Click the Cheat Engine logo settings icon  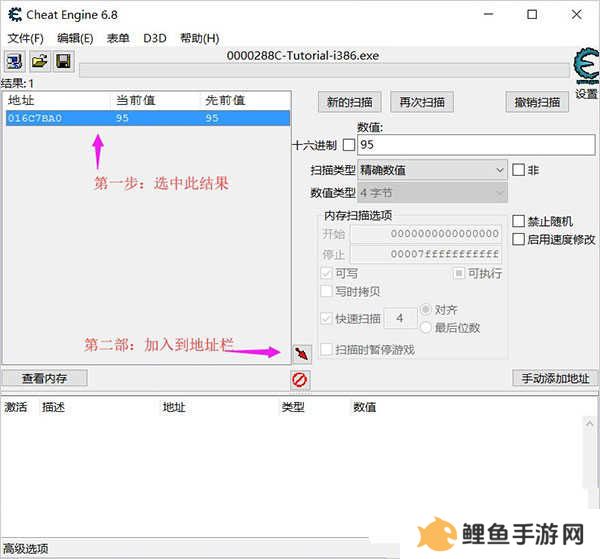(x=586, y=66)
